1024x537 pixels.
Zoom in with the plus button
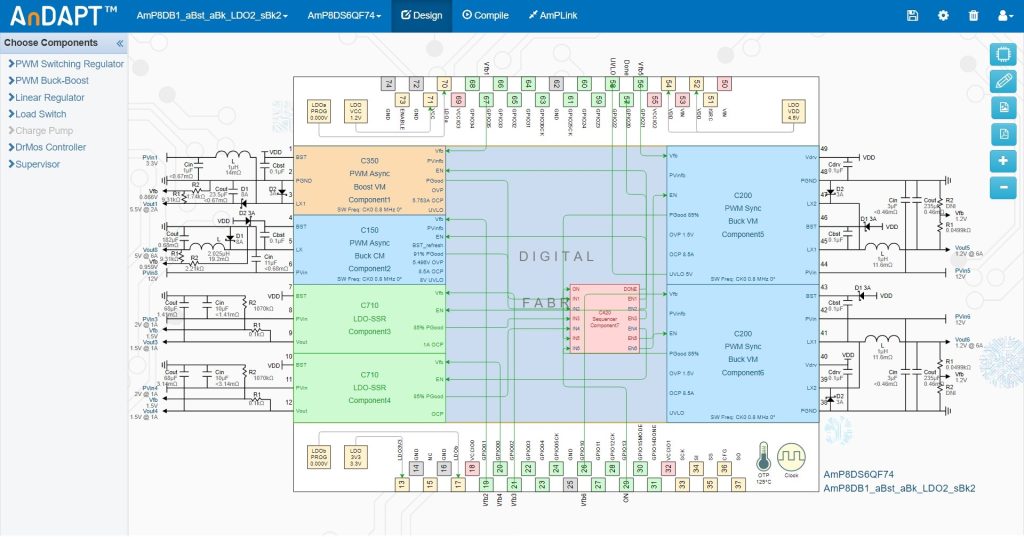point(1003,161)
